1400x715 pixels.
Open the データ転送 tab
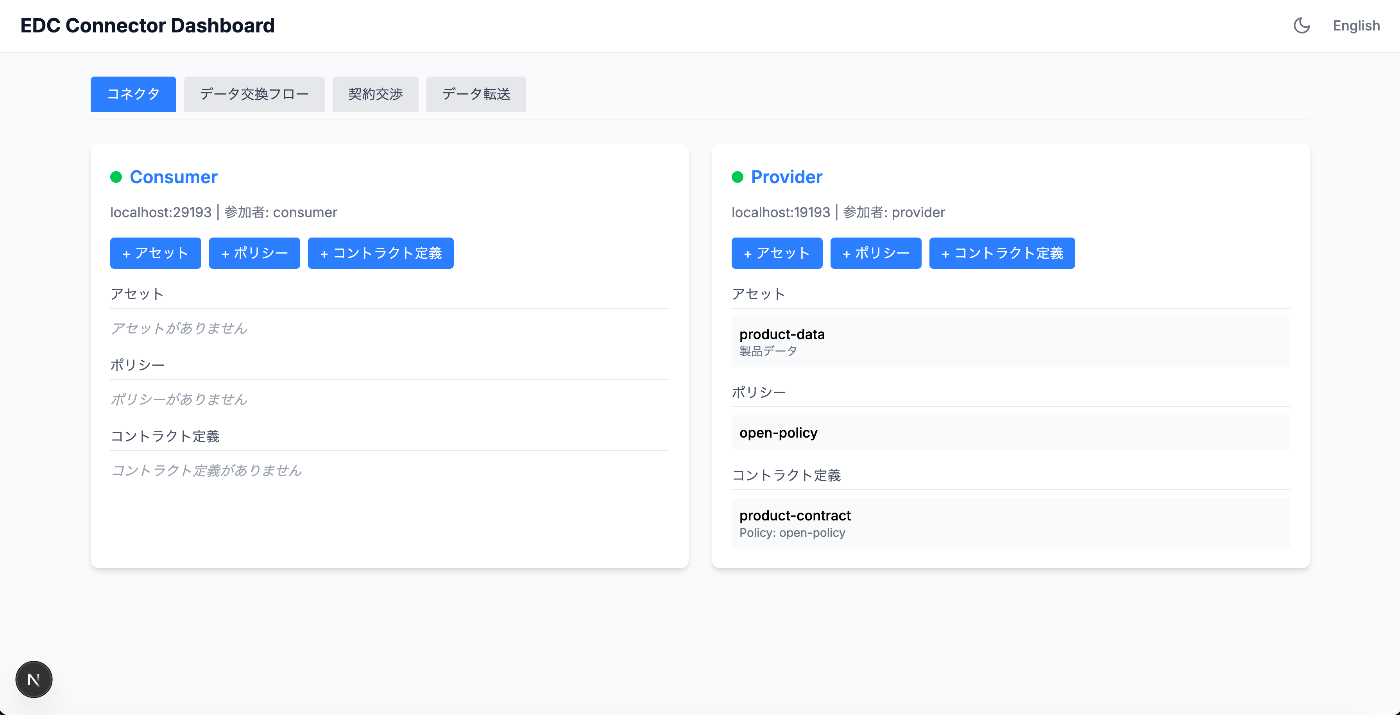[476, 93]
